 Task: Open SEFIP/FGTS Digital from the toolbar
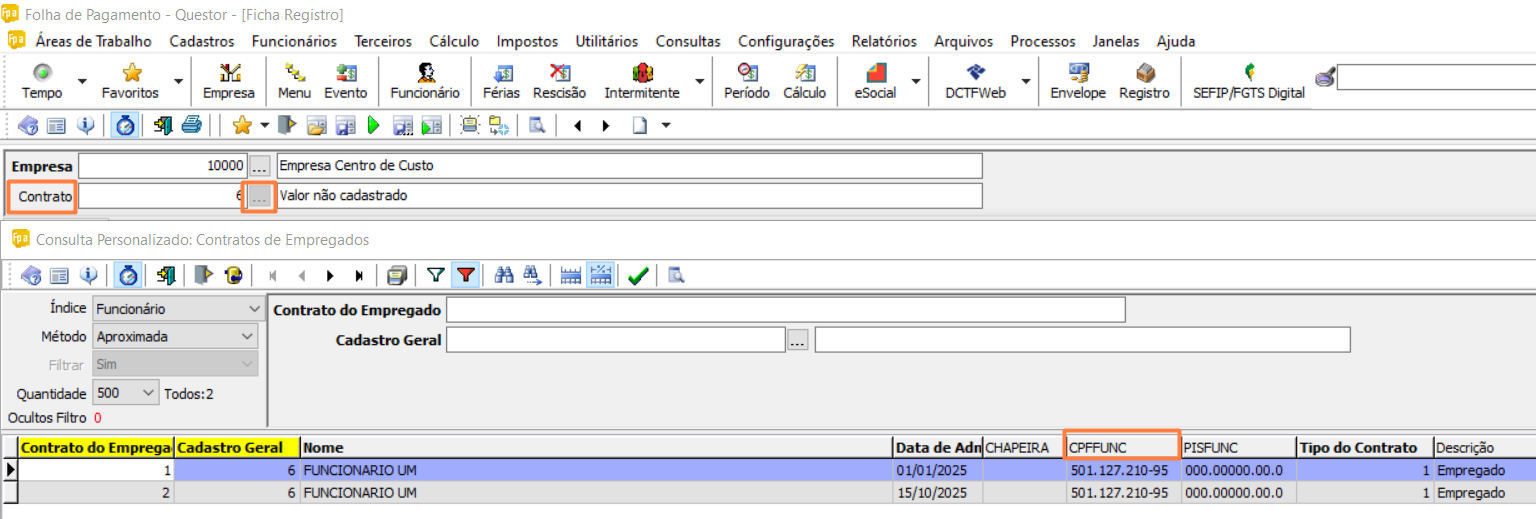click(1249, 80)
